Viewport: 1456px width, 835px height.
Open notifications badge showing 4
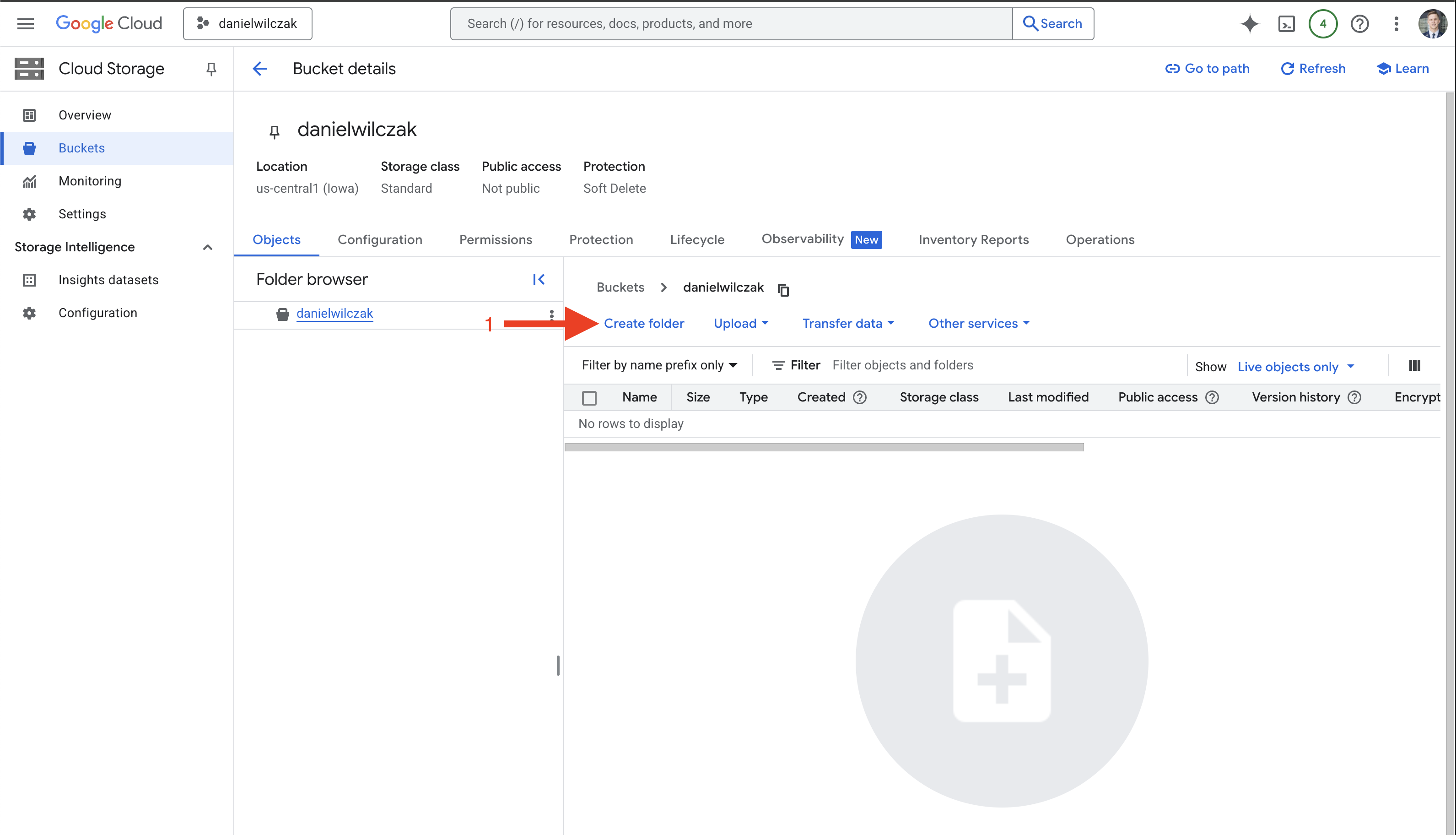[1323, 23]
